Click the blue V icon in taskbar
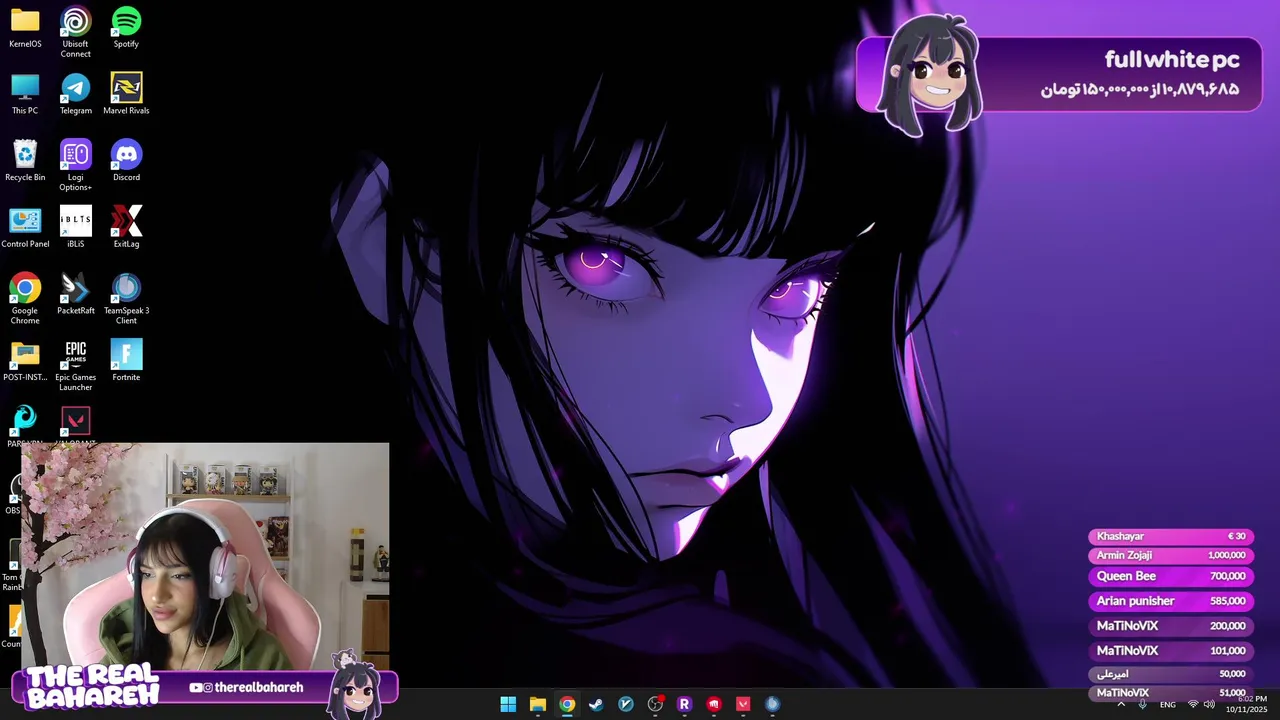The image size is (1280, 720). 626,704
